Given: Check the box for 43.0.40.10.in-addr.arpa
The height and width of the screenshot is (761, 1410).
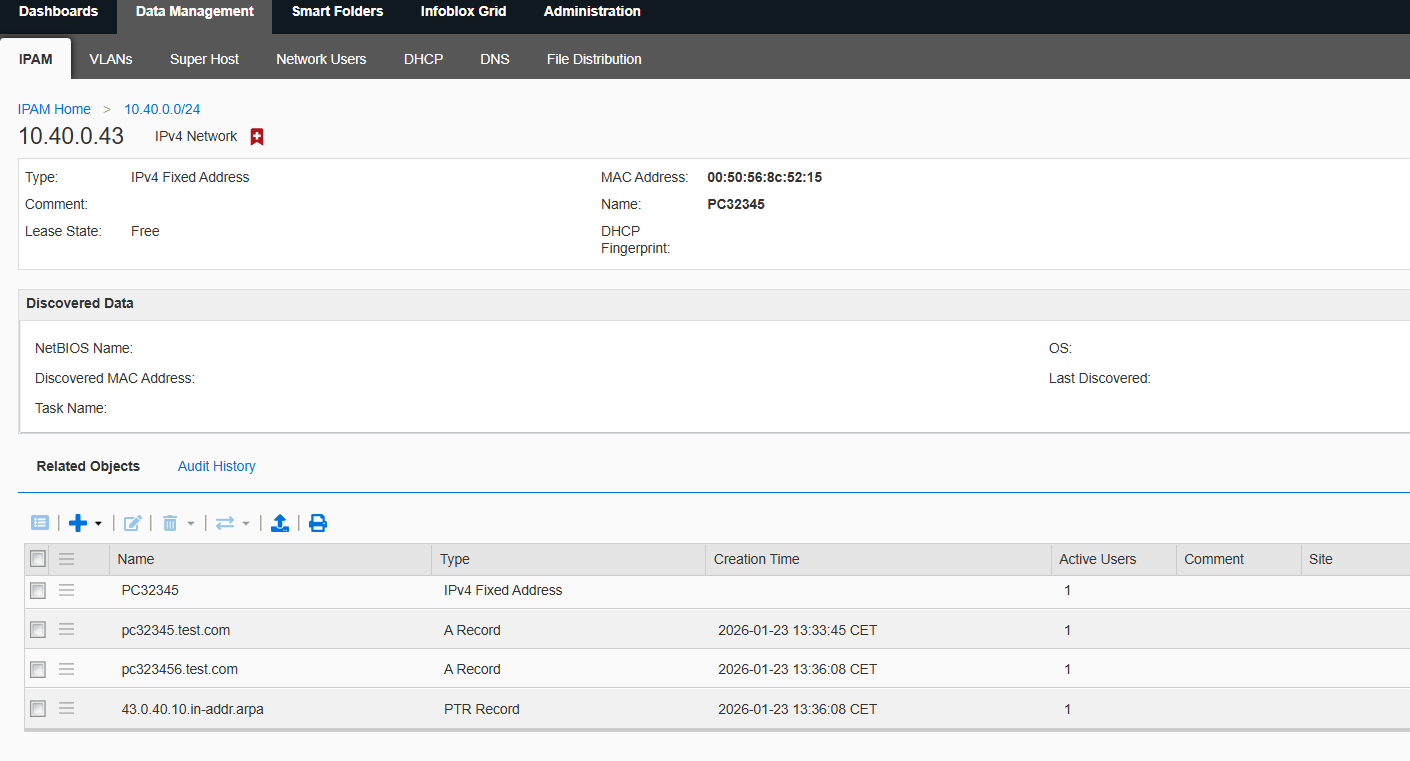Looking at the screenshot, I should (x=38, y=709).
